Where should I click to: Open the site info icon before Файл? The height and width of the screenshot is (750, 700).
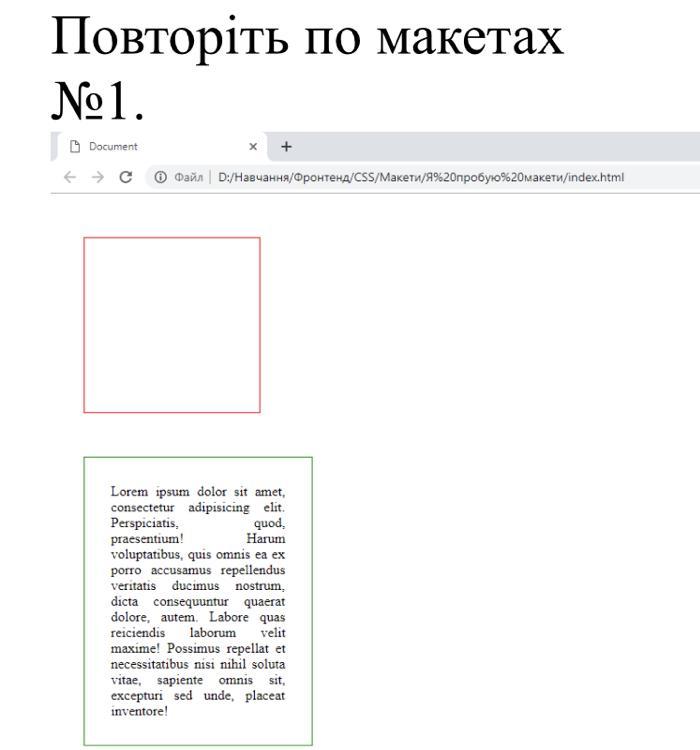[x=160, y=177]
